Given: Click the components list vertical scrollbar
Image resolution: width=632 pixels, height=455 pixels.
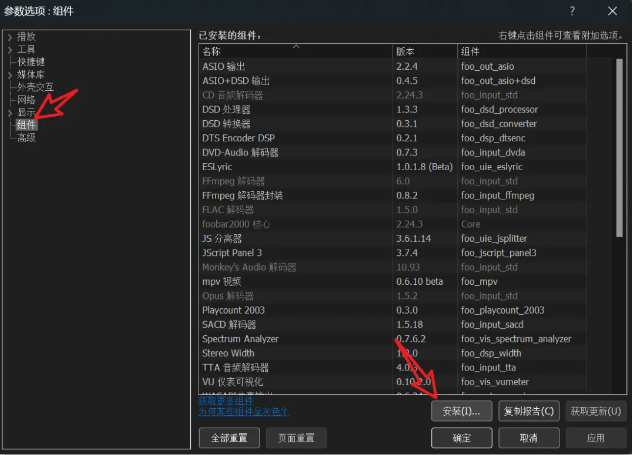Looking at the screenshot, I should point(620,148).
